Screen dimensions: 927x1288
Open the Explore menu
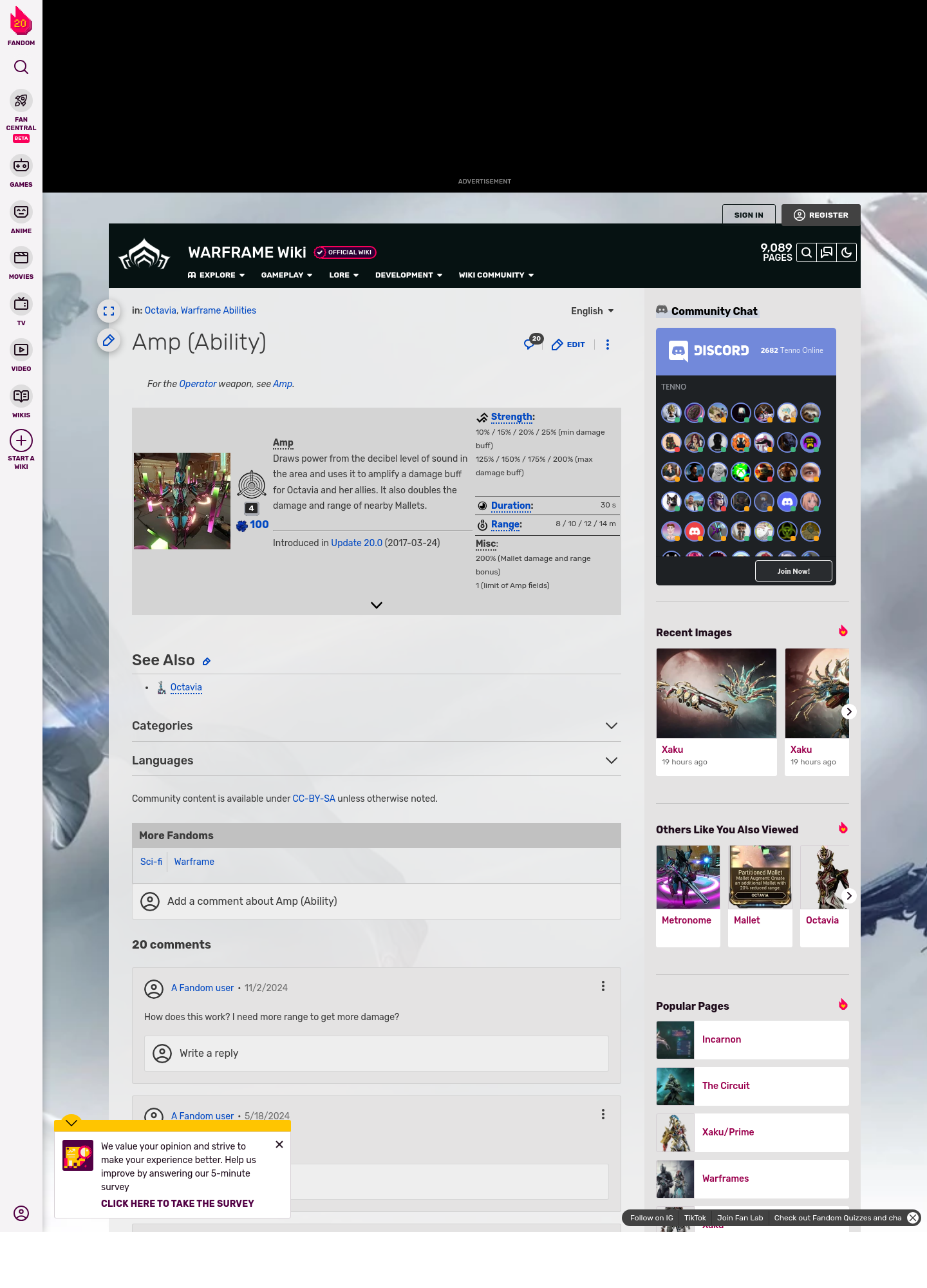[x=216, y=275]
